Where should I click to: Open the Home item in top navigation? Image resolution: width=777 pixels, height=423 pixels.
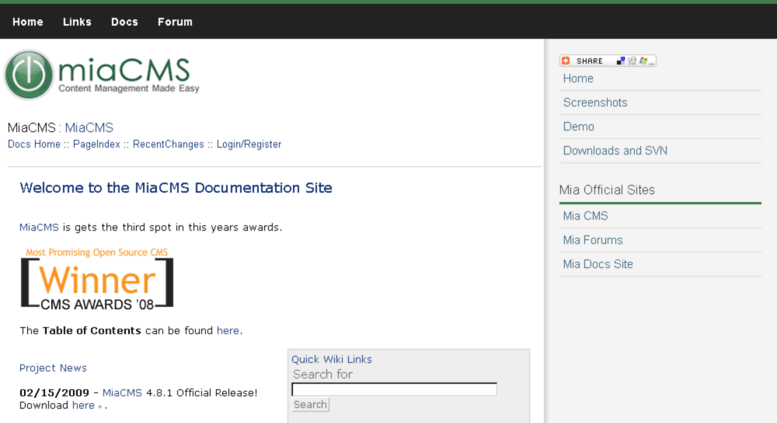pos(28,22)
